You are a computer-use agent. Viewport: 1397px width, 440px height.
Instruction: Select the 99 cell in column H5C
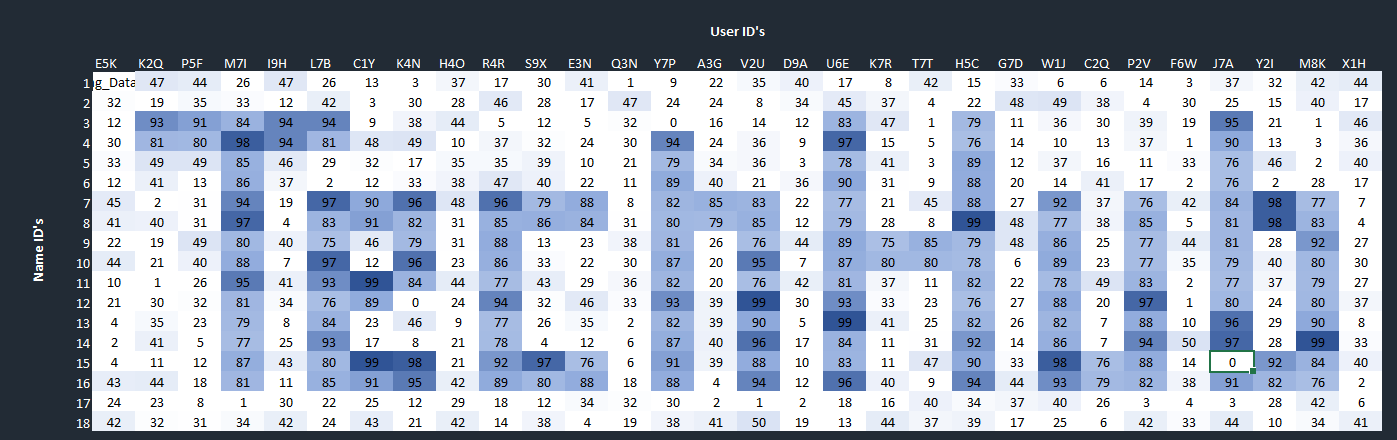click(x=967, y=222)
